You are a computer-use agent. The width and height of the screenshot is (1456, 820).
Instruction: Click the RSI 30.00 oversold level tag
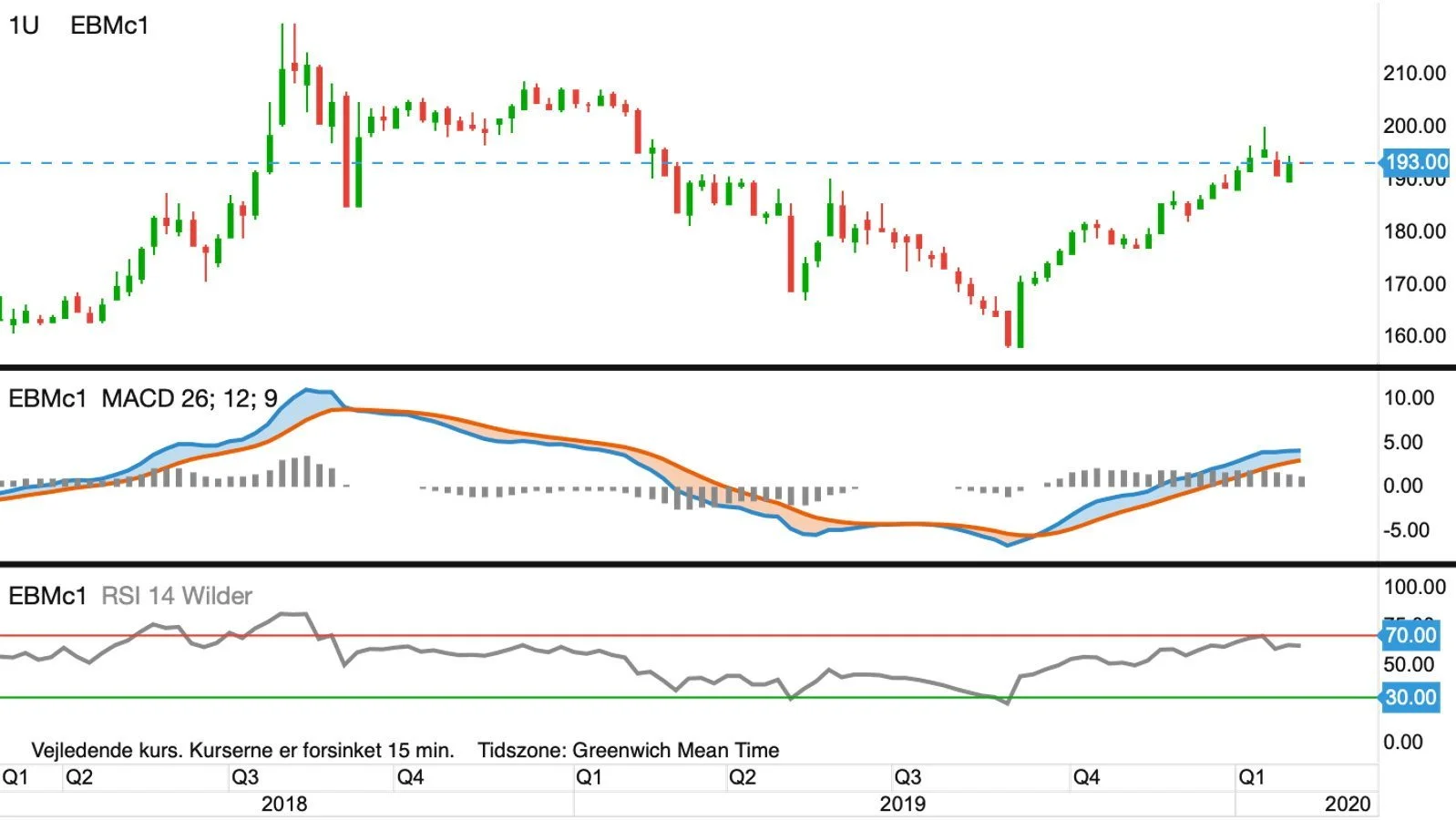pos(1410,698)
